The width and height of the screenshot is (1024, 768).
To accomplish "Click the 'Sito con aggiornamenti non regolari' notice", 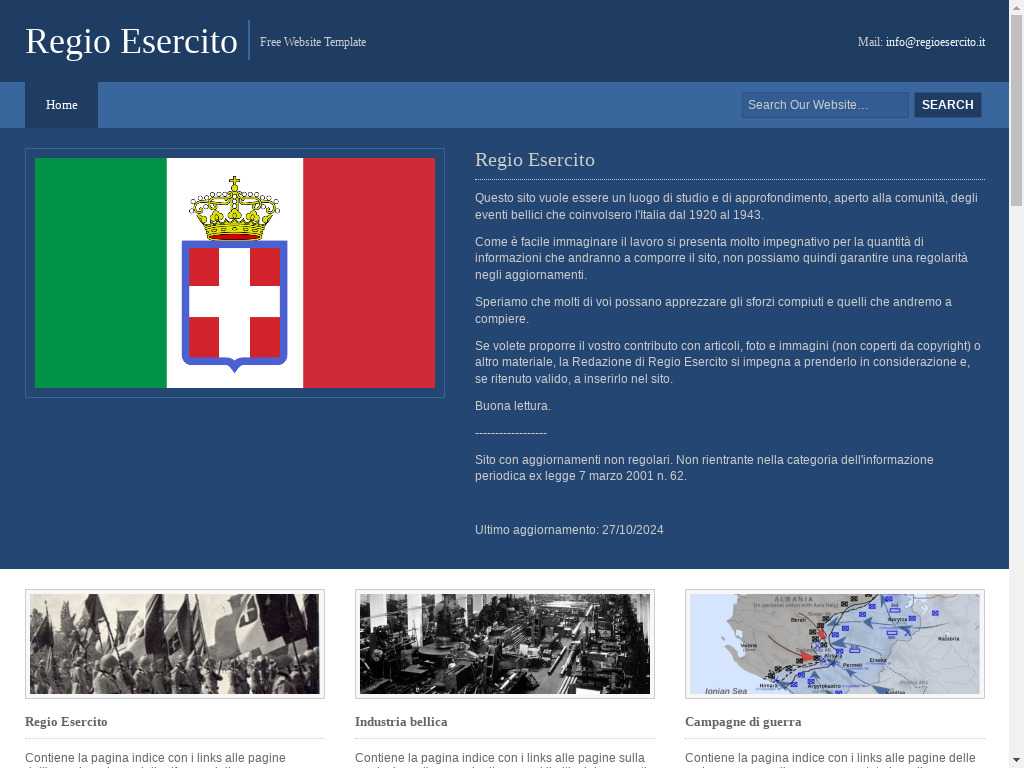I will tap(704, 468).
